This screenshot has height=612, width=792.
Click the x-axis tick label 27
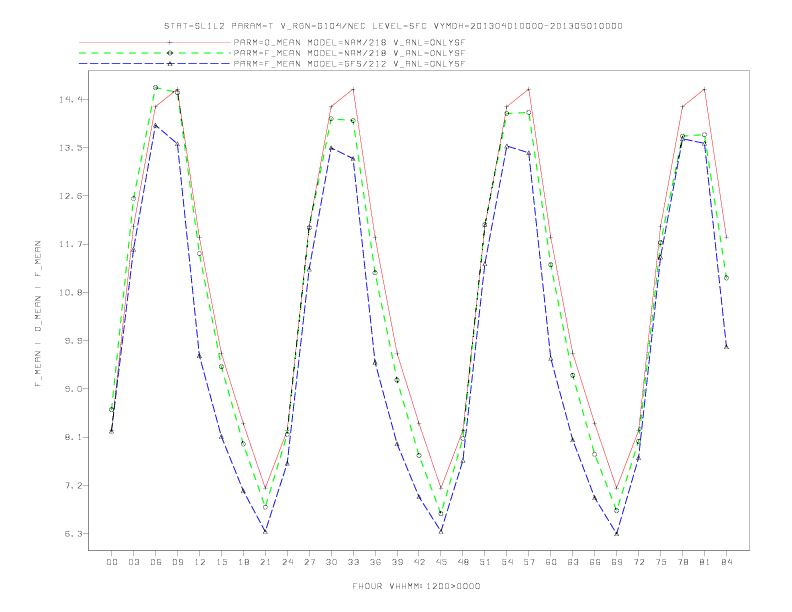[309, 562]
